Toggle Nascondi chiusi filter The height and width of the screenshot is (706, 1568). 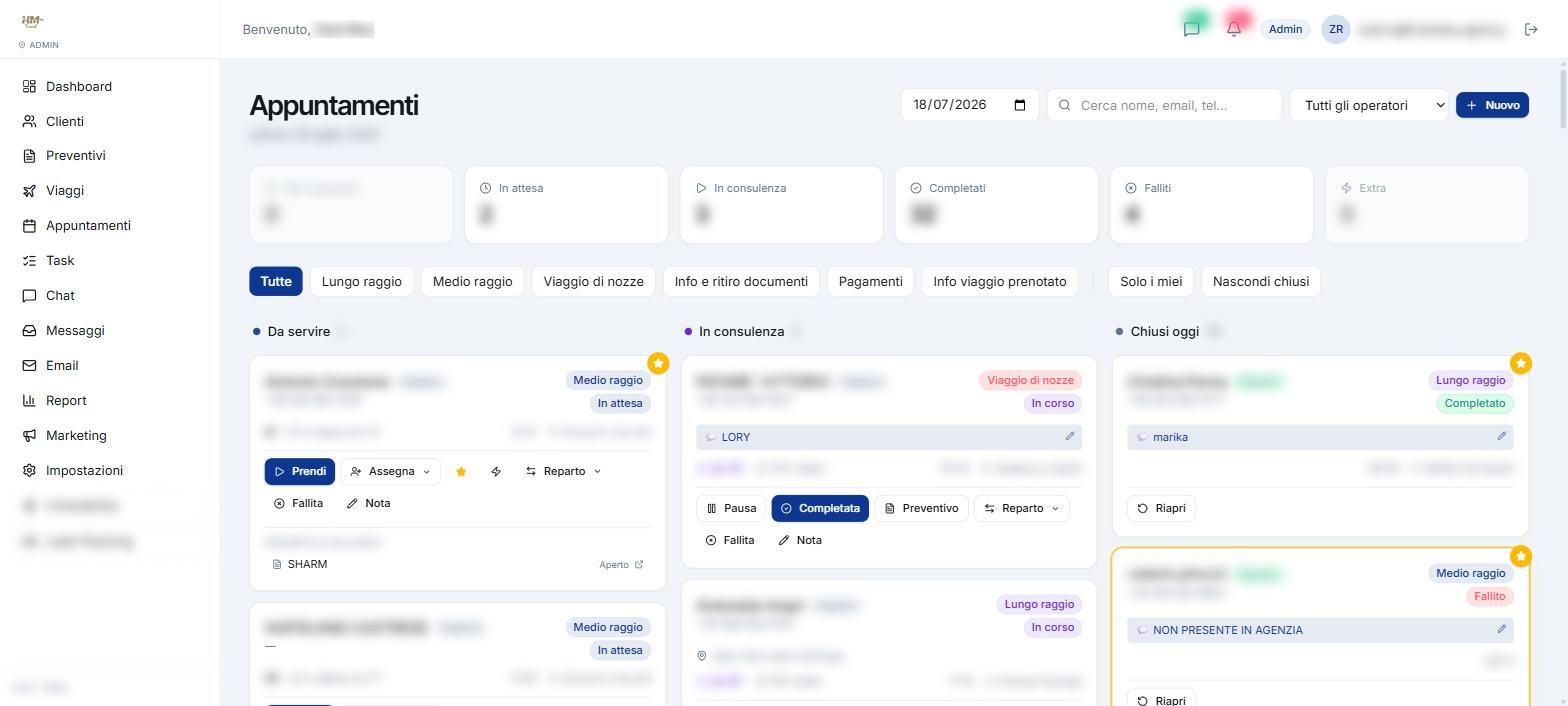click(1261, 281)
